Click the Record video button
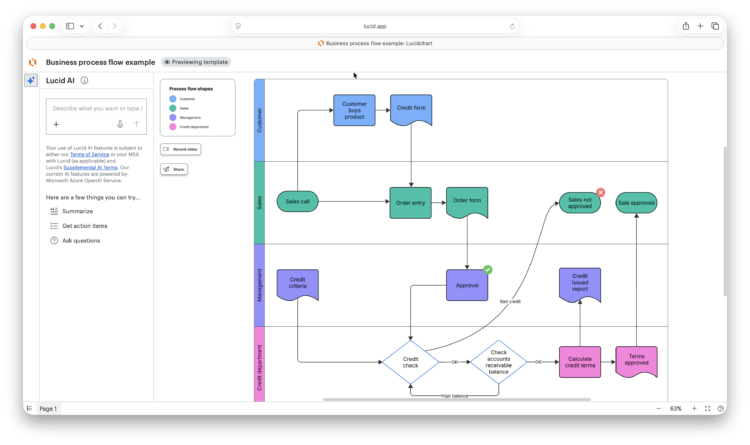 181,149
